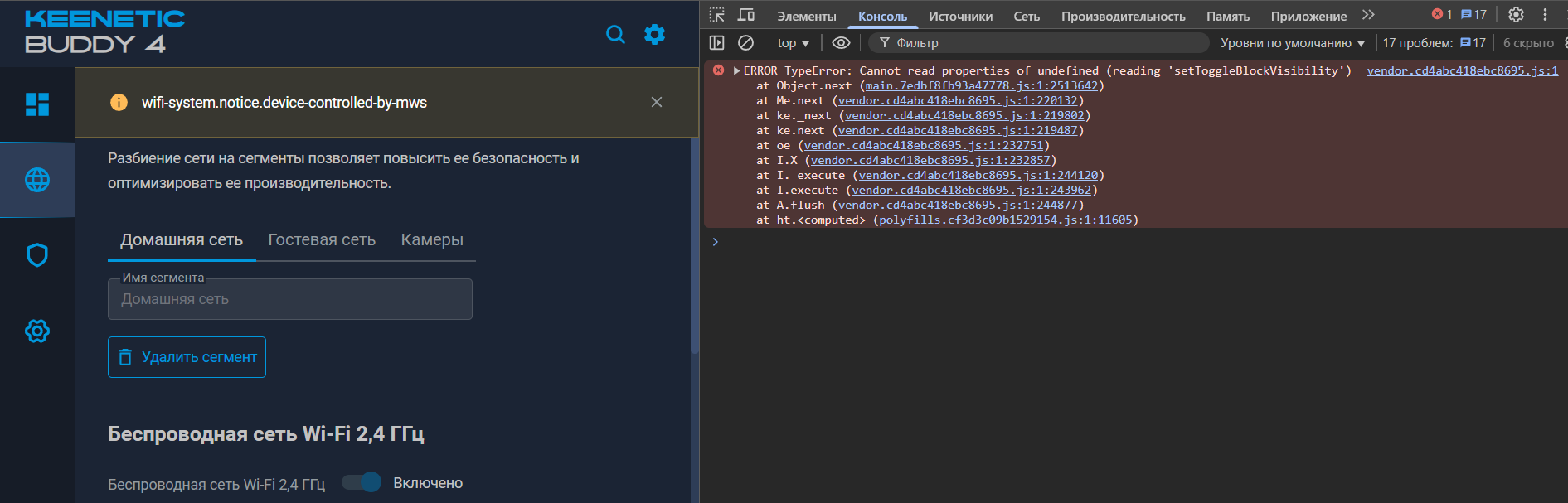1568x503 pixels.
Task: Open the top JavaScript context dropdown
Action: point(793,42)
